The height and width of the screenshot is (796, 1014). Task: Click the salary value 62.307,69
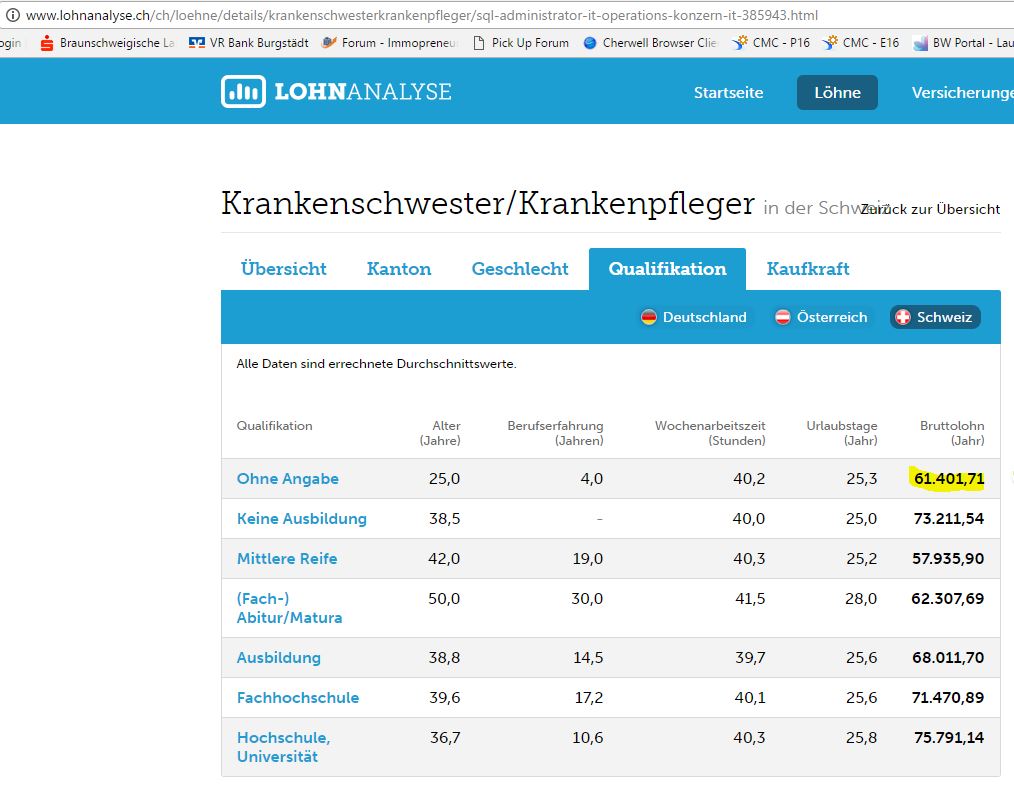pos(947,599)
